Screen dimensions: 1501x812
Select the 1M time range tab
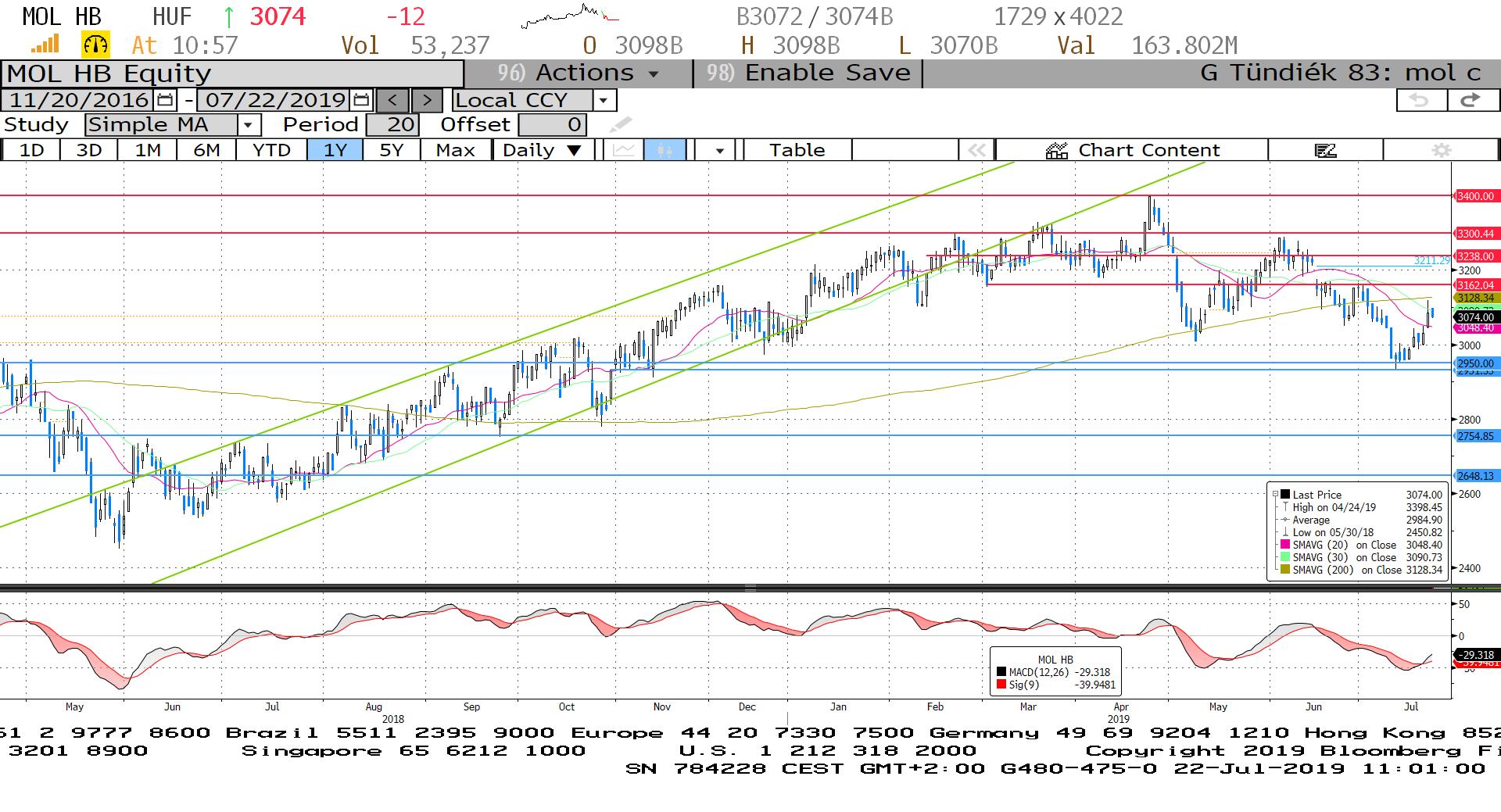[148, 150]
